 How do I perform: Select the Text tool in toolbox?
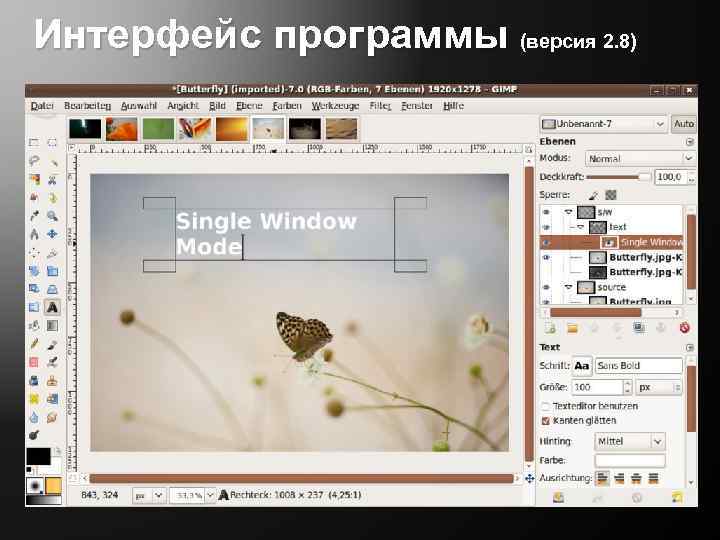52,307
